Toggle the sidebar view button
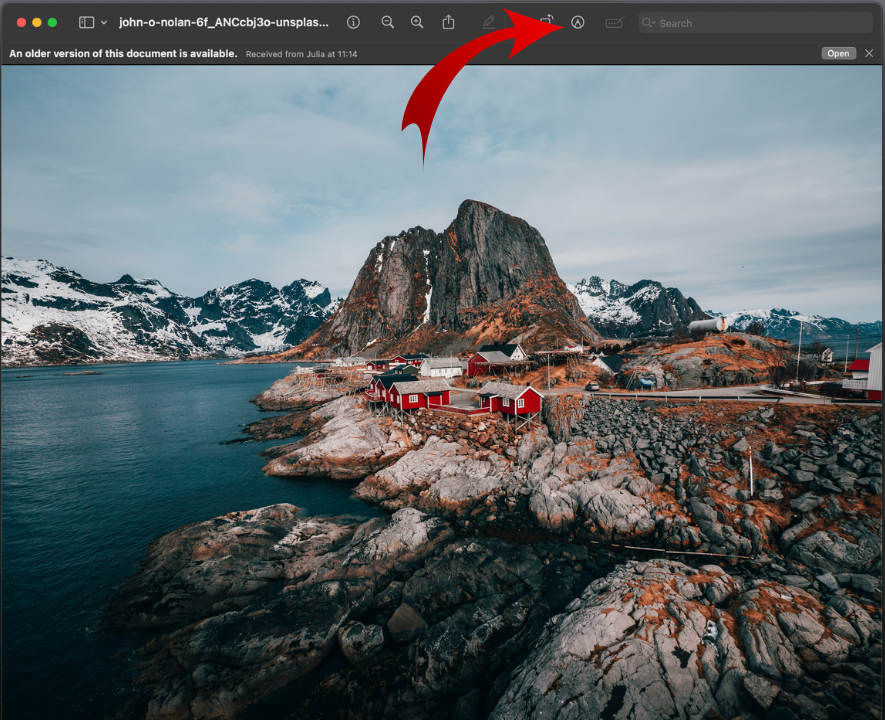This screenshot has height=720, width=885. (86, 23)
